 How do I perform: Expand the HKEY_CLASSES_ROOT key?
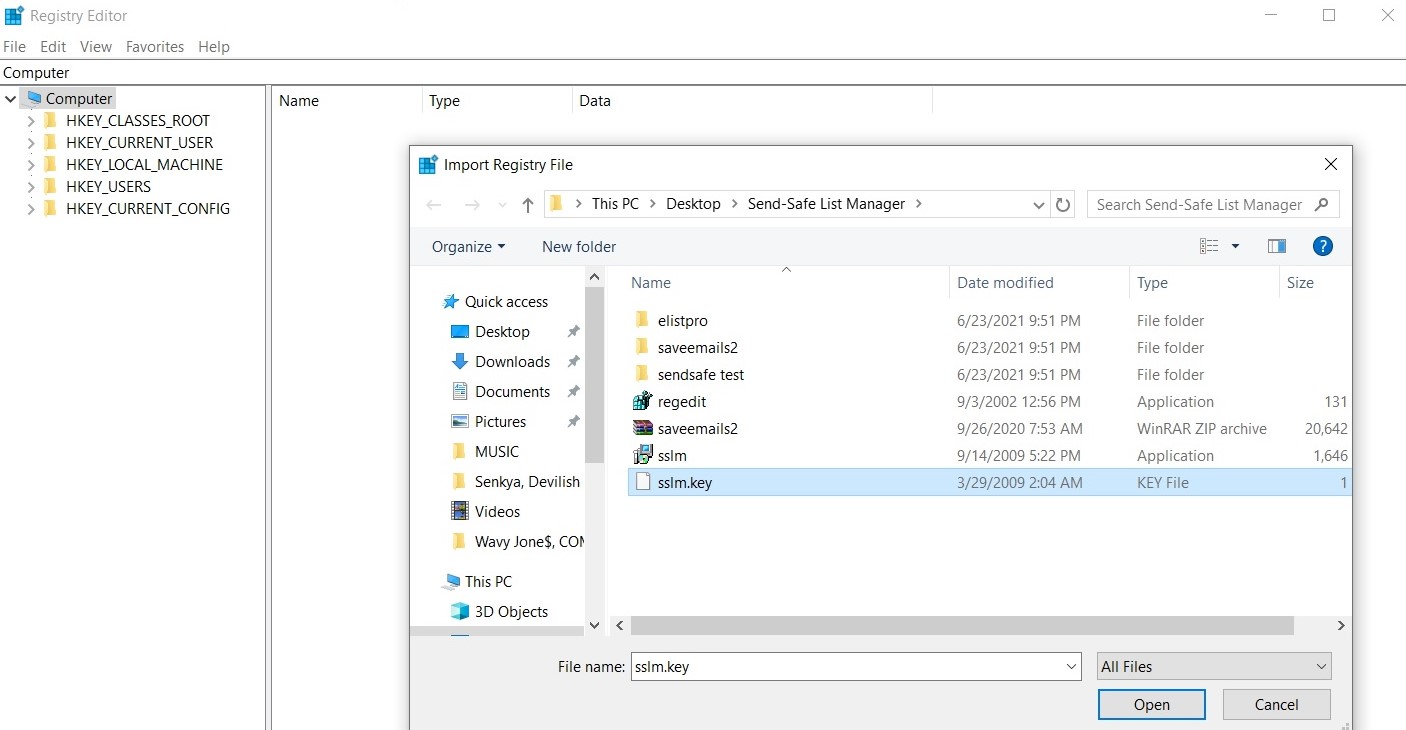(31, 121)
